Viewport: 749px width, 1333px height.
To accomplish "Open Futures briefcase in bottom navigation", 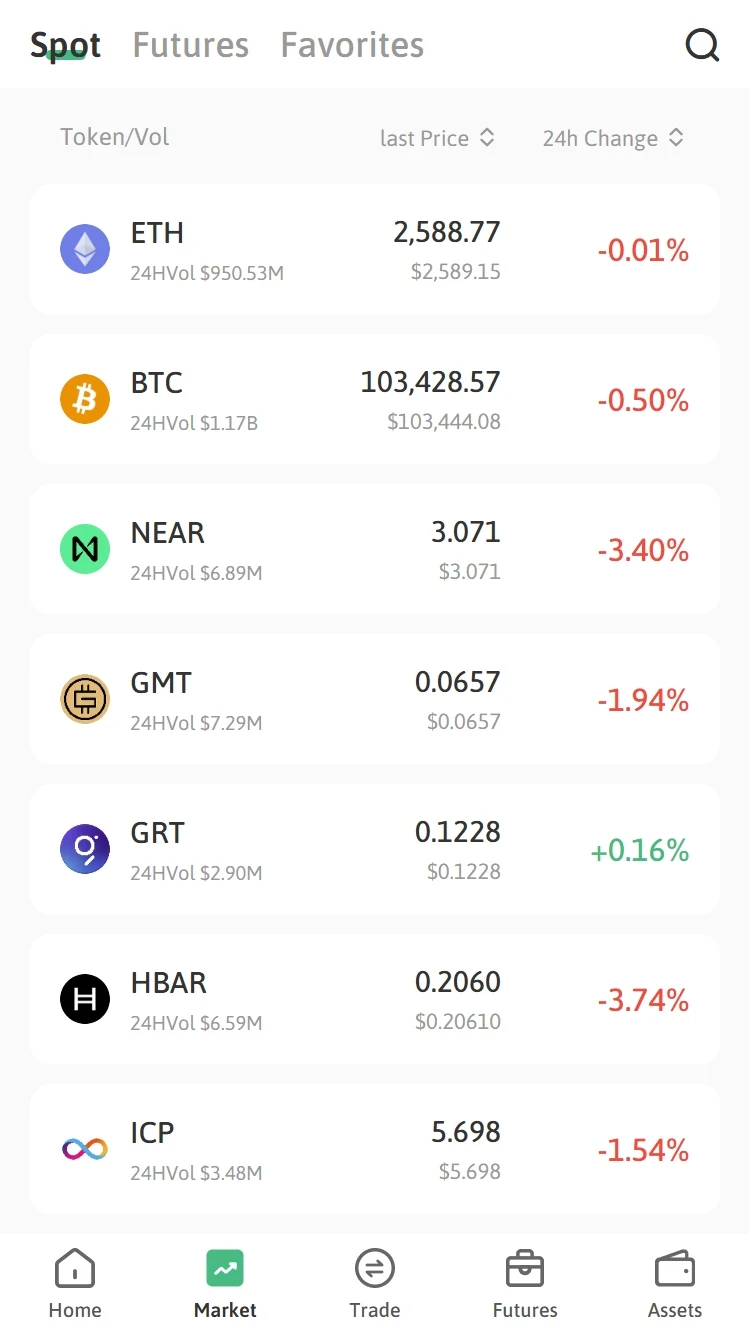I will click(x=525, y=1283).
